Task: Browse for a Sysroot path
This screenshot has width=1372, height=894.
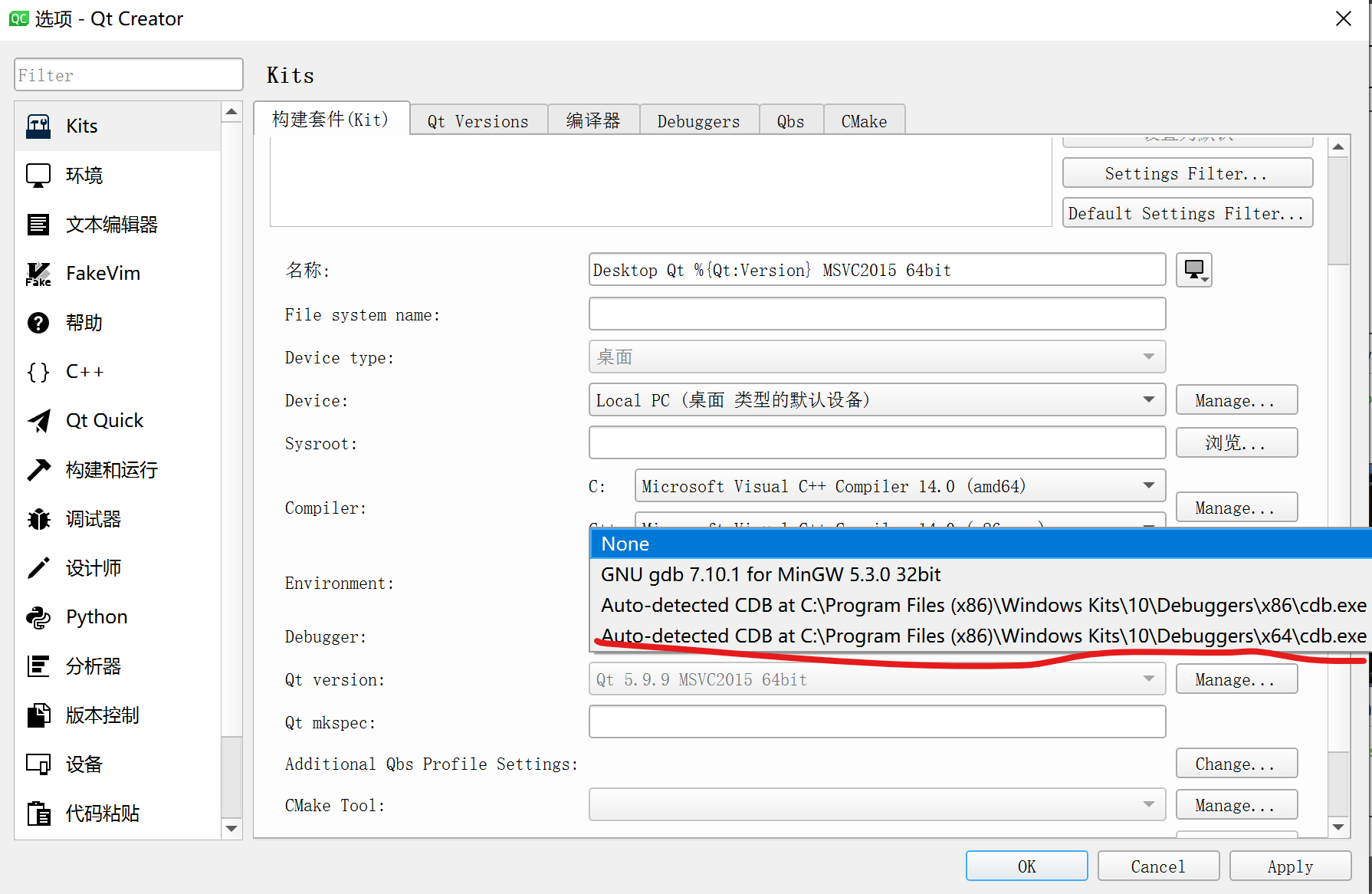Action: 1236,442
